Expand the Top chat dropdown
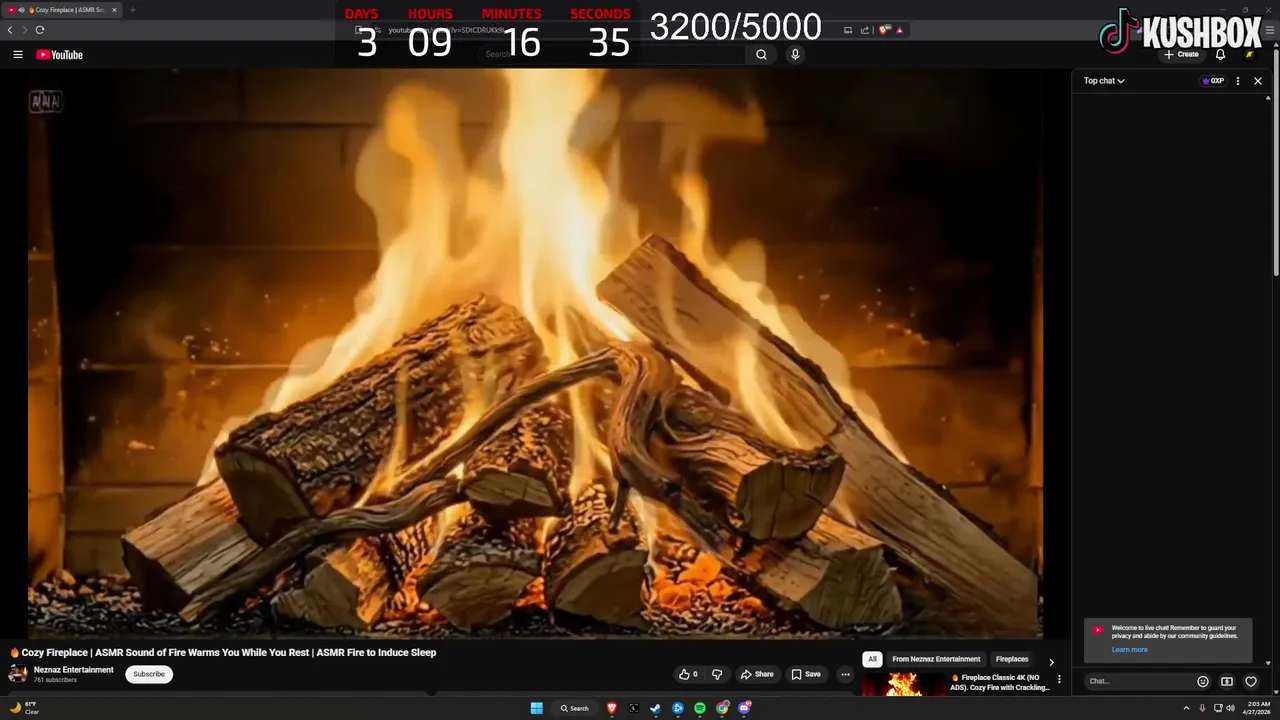The height and width of the screenshot is (720, 1280). click(1104, 81)
